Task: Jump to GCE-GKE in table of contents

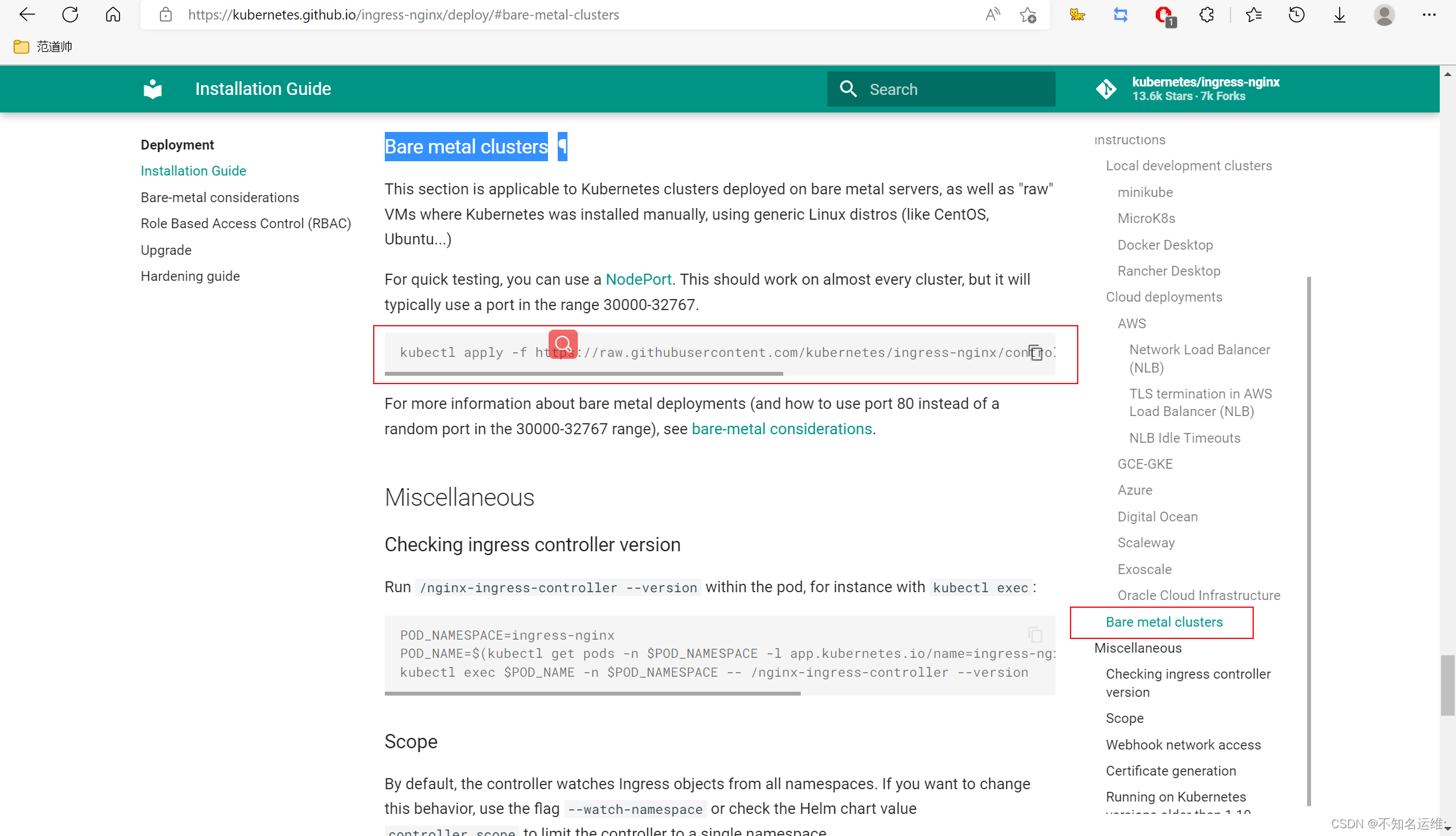Action: [x=1145, y=464]
